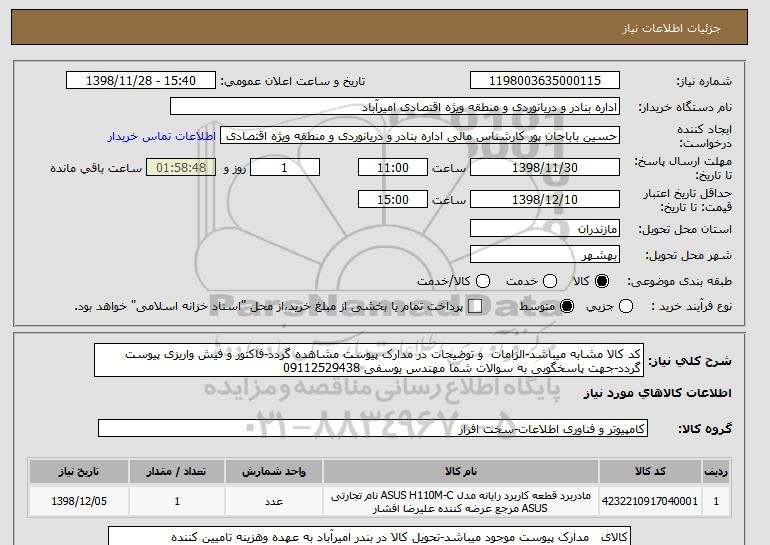Click the validity hour field 15:00
The width and height of the screenshot is (770, 545).
(393, 199)
